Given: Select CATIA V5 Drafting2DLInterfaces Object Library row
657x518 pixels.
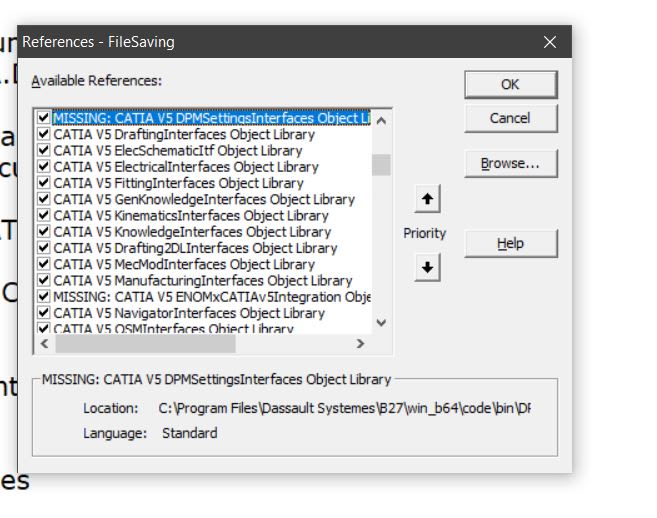Looking at the screenshot, I should click(195, 249).
